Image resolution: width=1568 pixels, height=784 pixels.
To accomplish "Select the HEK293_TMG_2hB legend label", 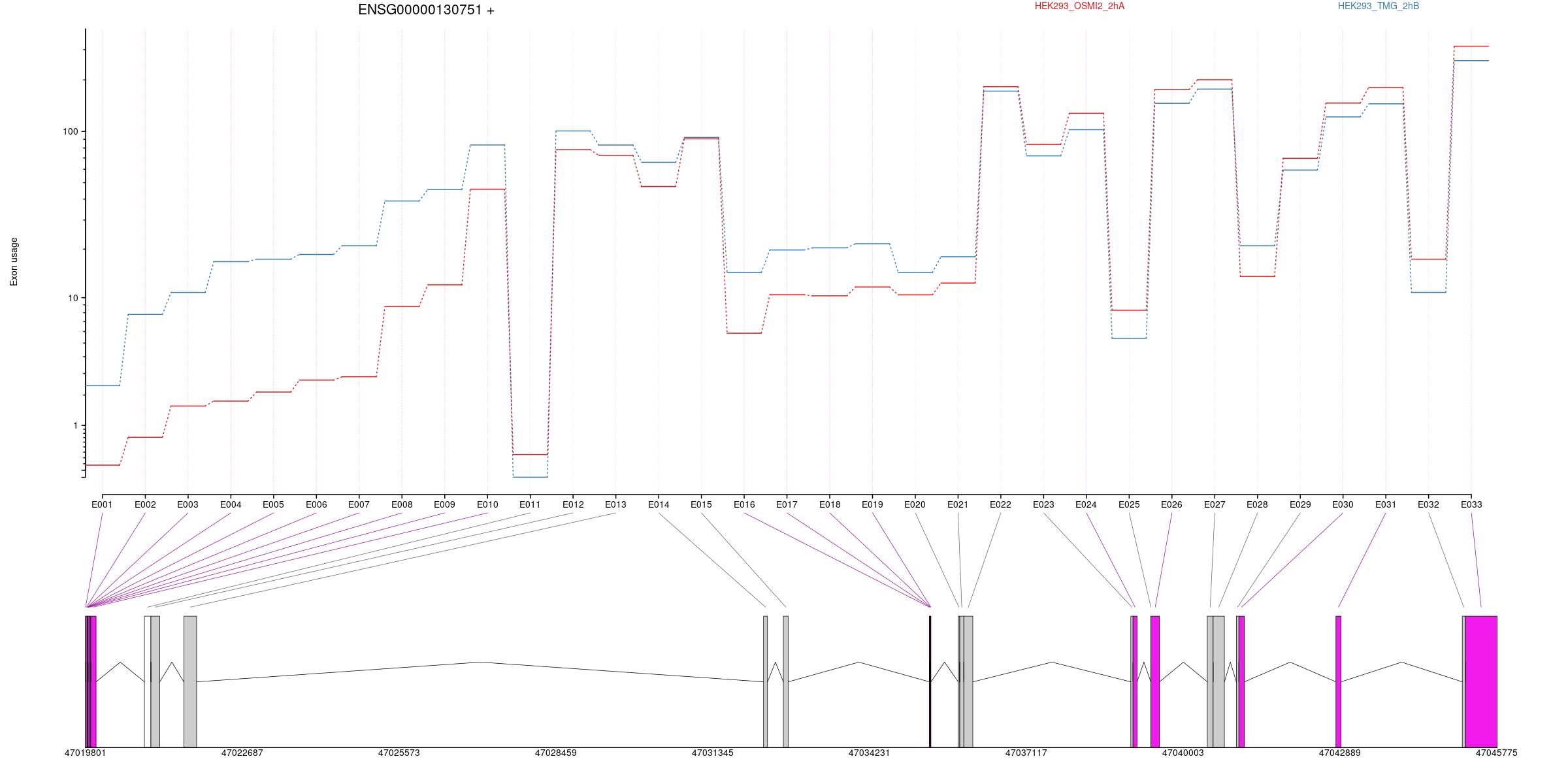I will click(1379, 6).
